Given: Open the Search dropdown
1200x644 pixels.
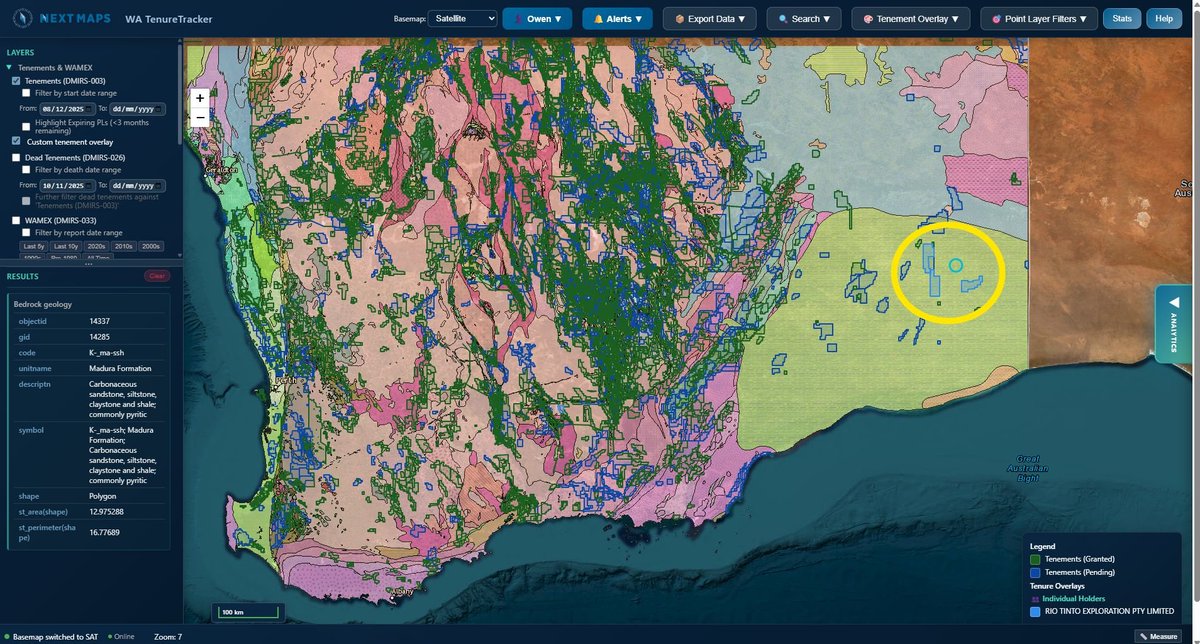Looking at the screenshot, I should coord(804,18).
